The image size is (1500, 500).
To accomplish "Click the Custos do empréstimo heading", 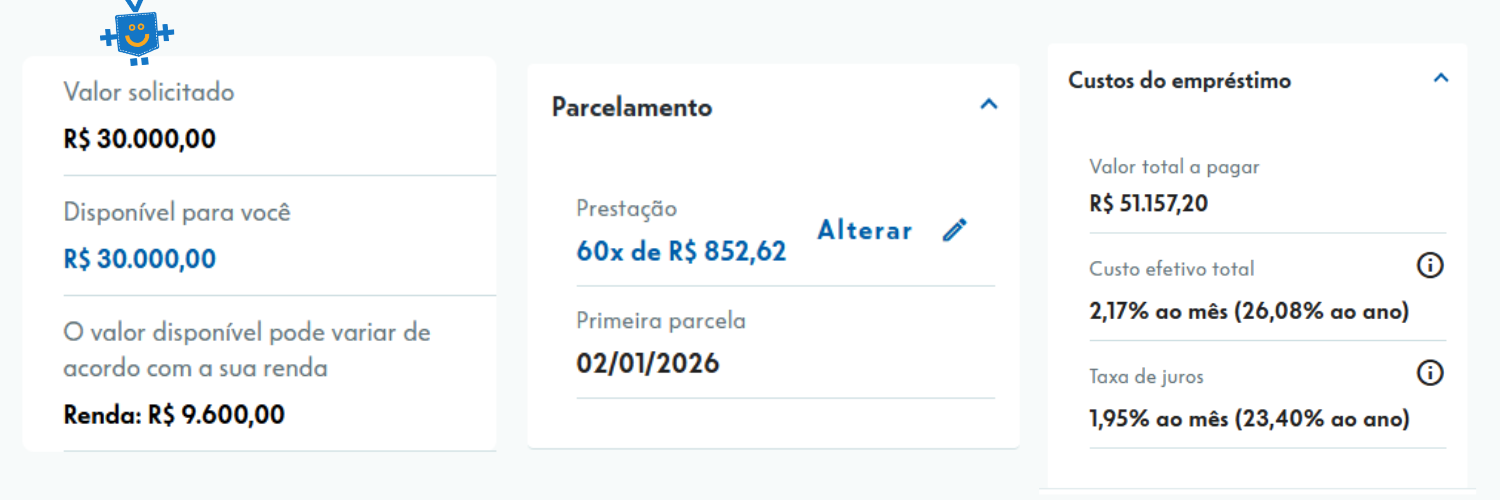I will [x=1180, y=80].
